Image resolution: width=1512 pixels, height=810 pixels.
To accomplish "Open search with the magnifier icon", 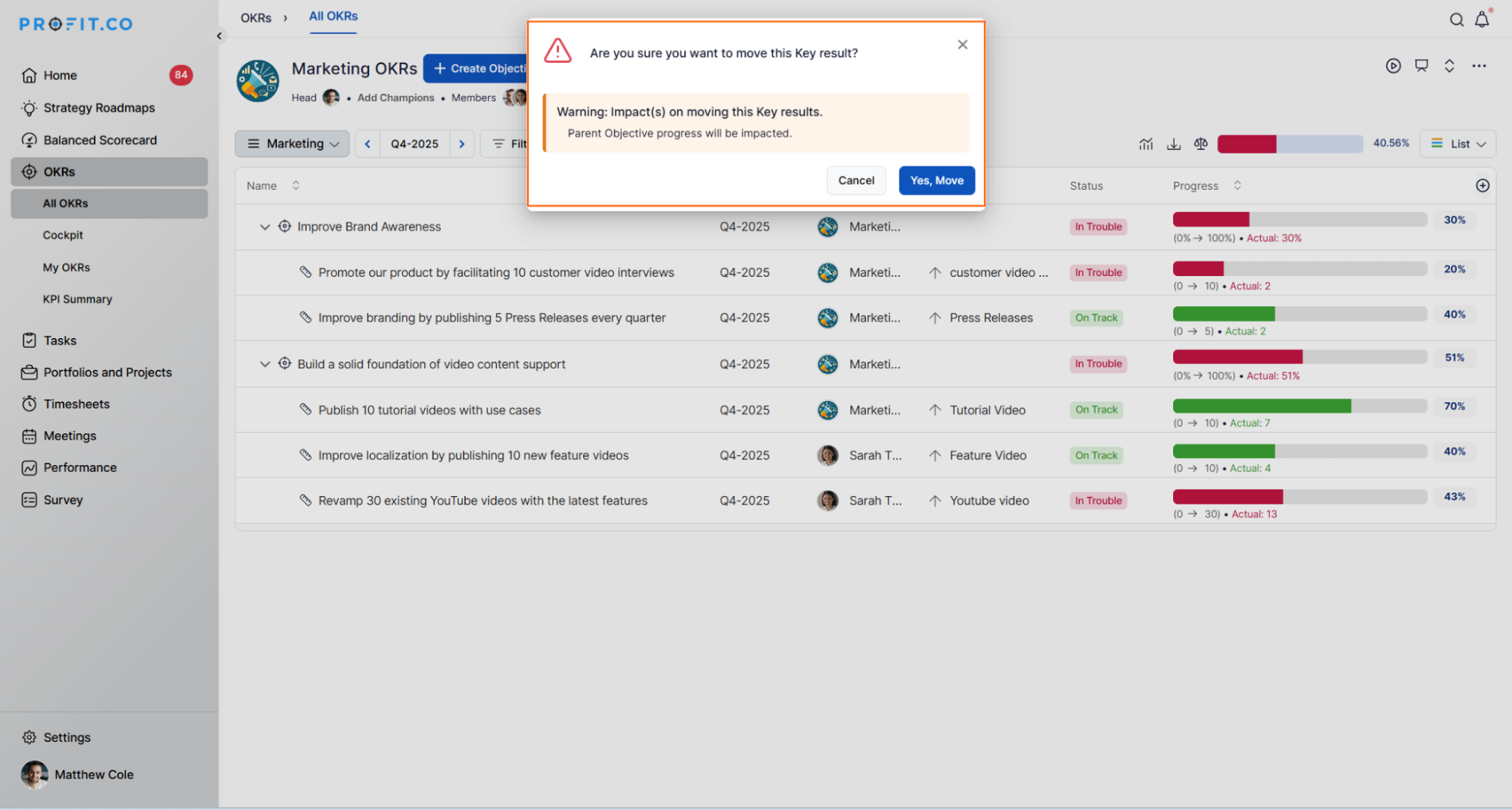I will click(x=1456, y=20).
